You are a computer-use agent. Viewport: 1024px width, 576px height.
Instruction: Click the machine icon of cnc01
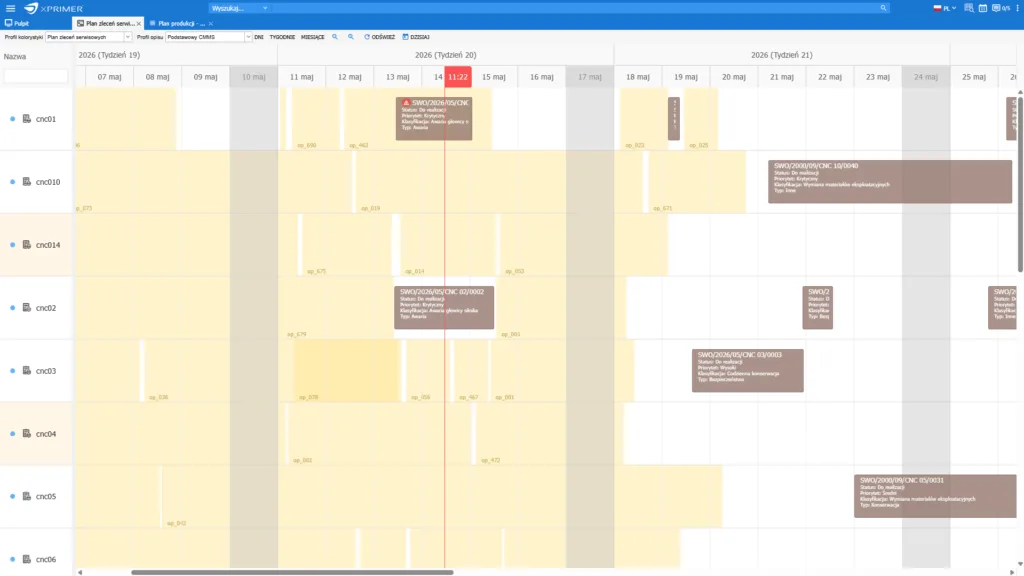point(27,119)
